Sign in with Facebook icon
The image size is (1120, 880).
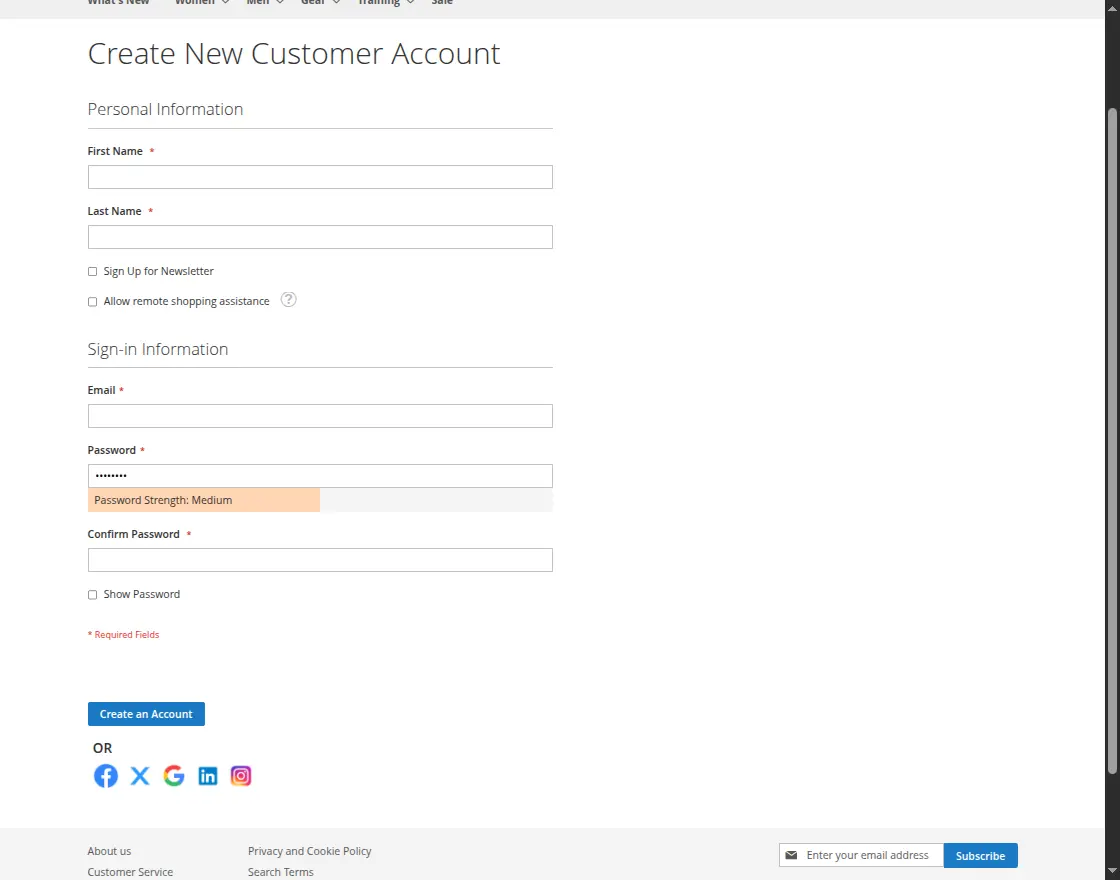(105, 775)
